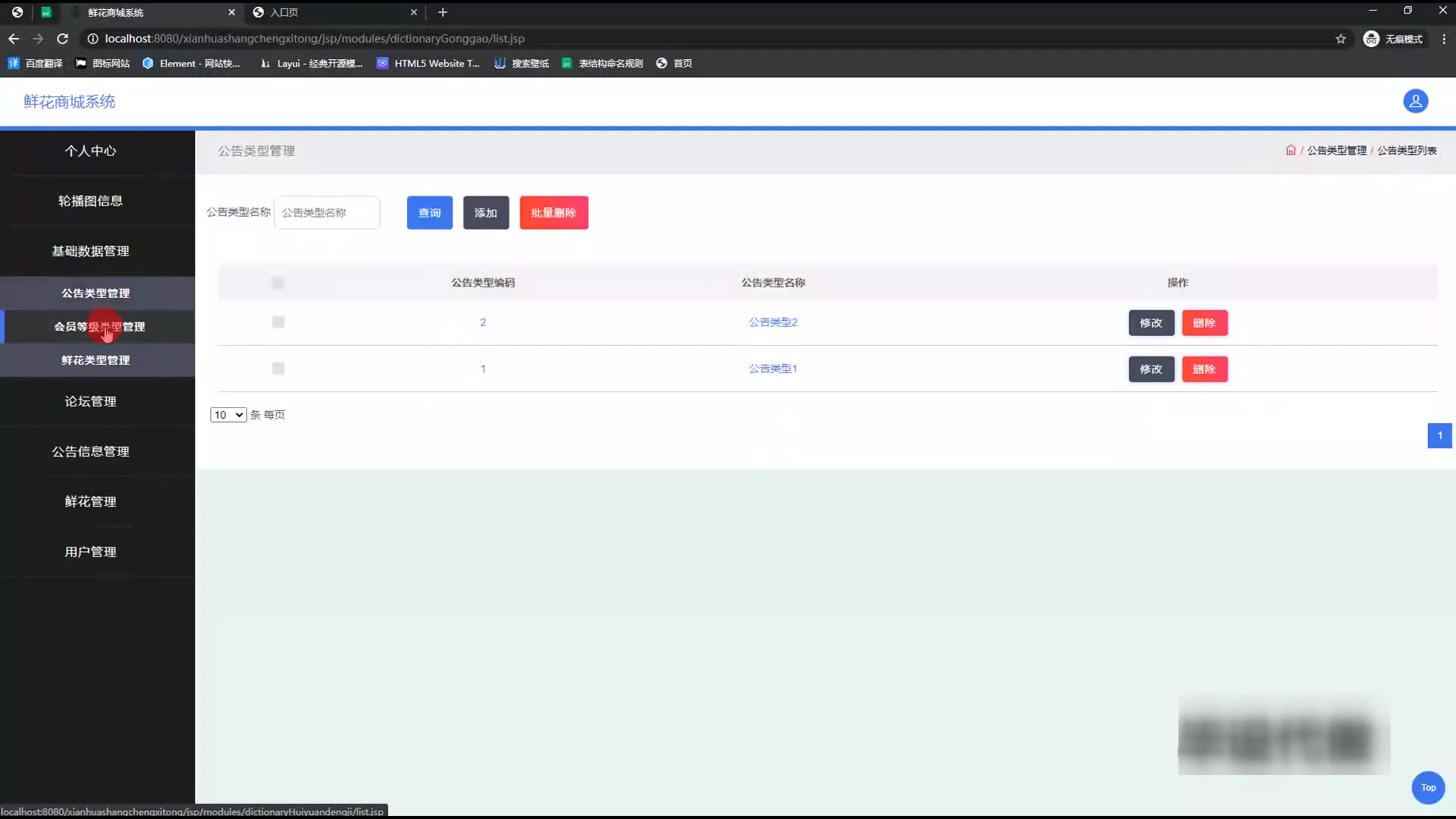
Task: Click the browser address bar URL
Action: pyautogui.click(x=315, y=39)
